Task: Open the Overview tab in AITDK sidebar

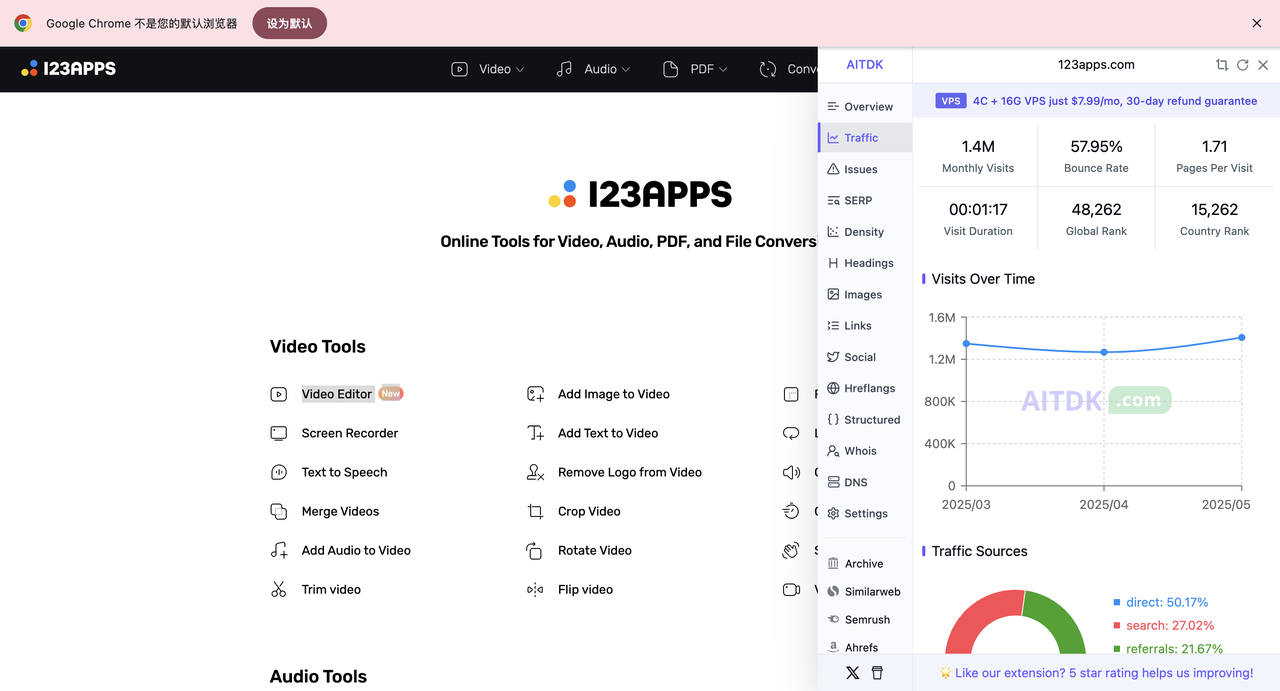Action: (x=860, y=107)
